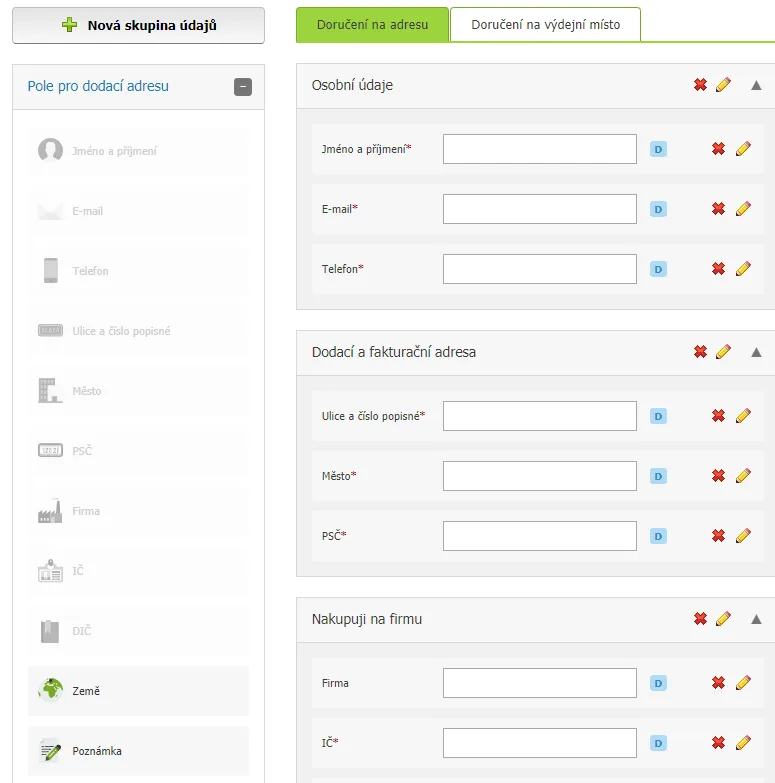Viewport: 775px width, 783px height.
Task: Collapse the Nakupuji na firmu section
Action: click(756, 620)
